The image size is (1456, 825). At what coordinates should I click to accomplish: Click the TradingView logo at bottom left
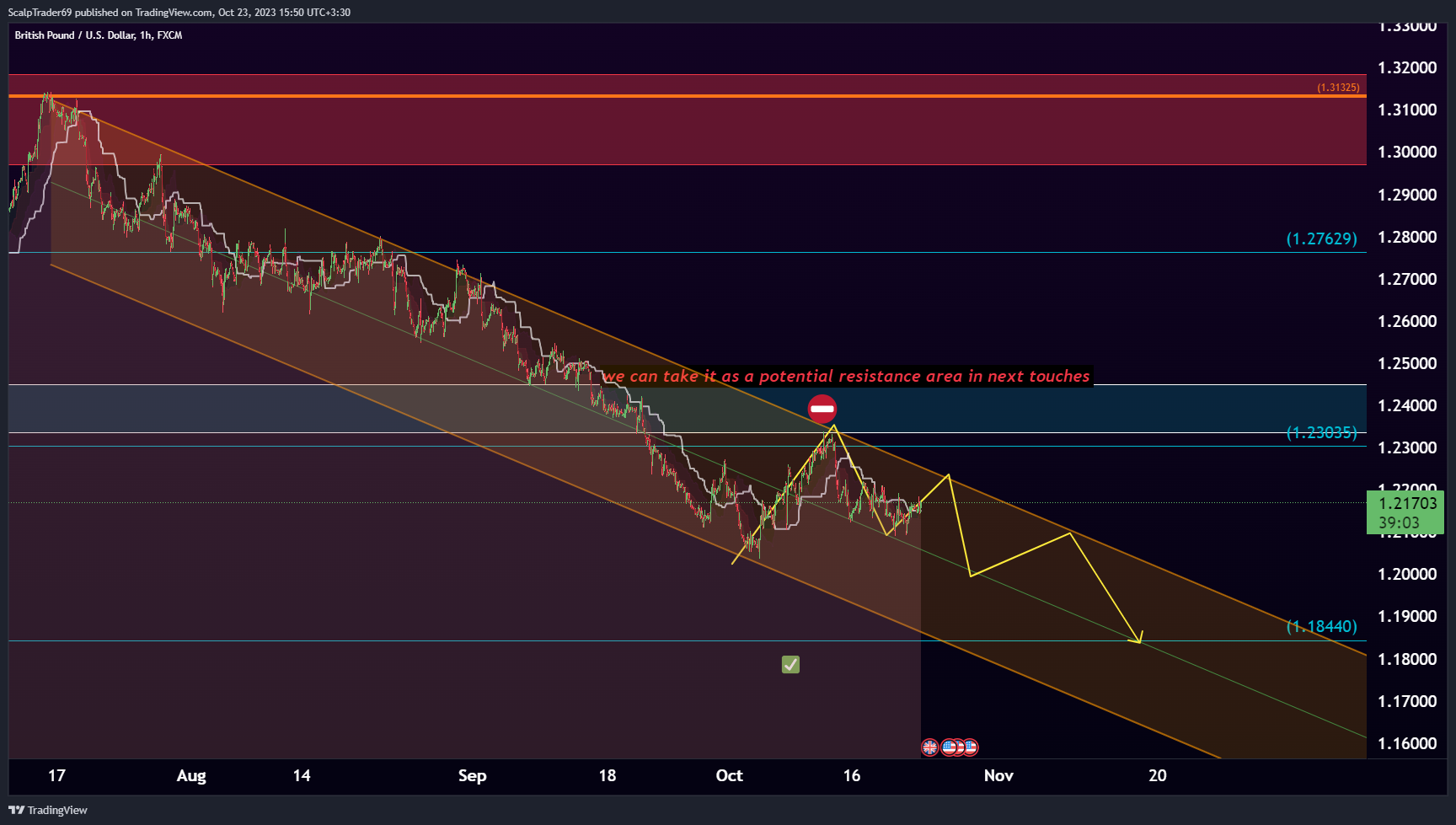point(48,810)
